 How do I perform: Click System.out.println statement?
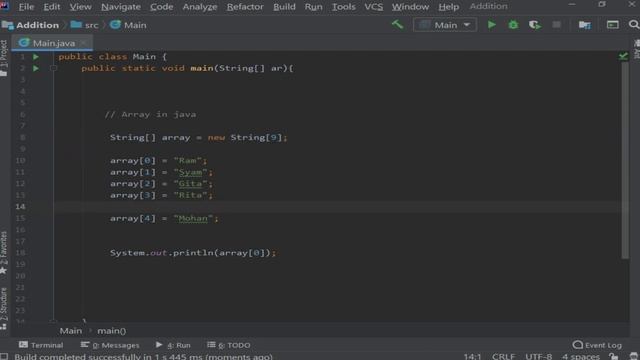(x=193, y=253)
